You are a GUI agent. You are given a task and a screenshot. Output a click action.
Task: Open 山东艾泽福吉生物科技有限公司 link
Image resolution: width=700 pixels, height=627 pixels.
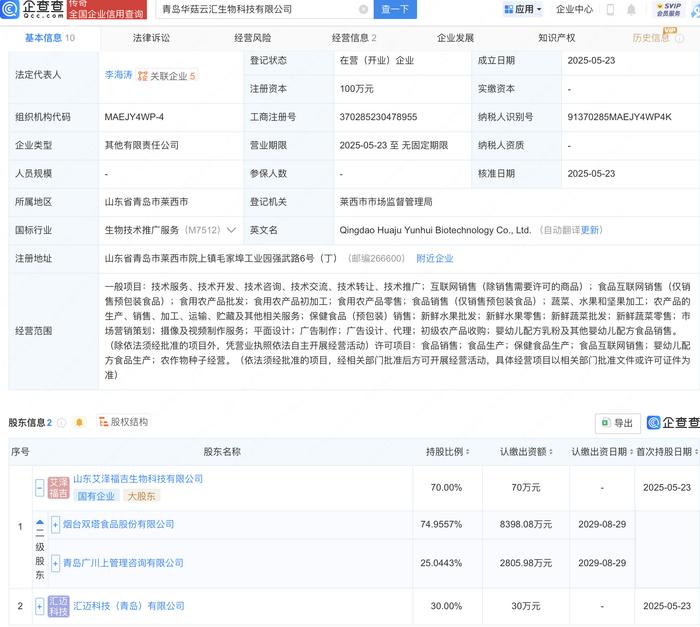pyautogui.click(x=138, y=479)
